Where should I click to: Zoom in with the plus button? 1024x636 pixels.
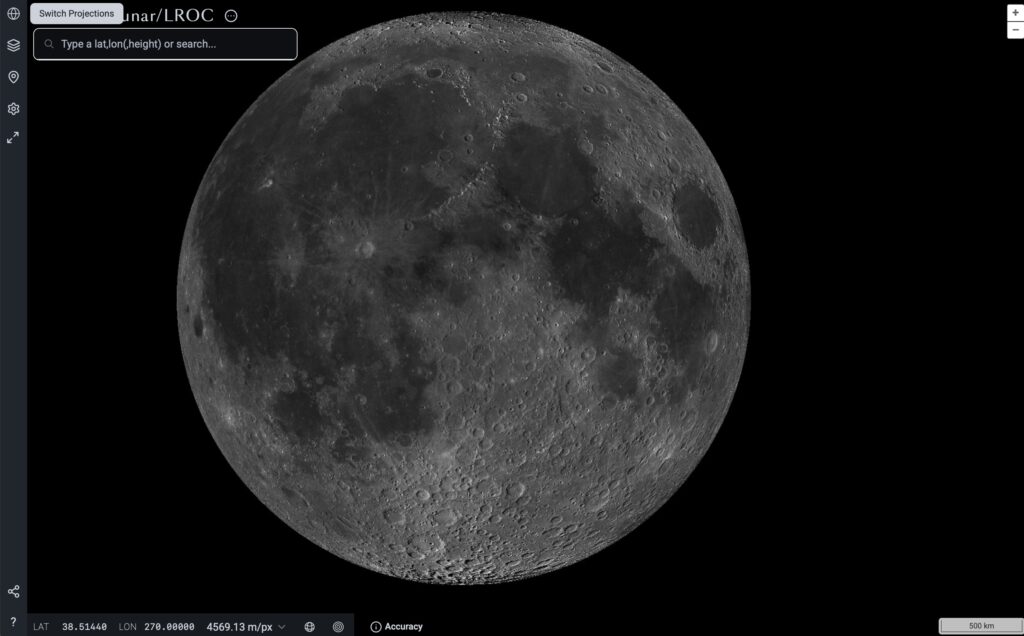tap(1015, 13)
